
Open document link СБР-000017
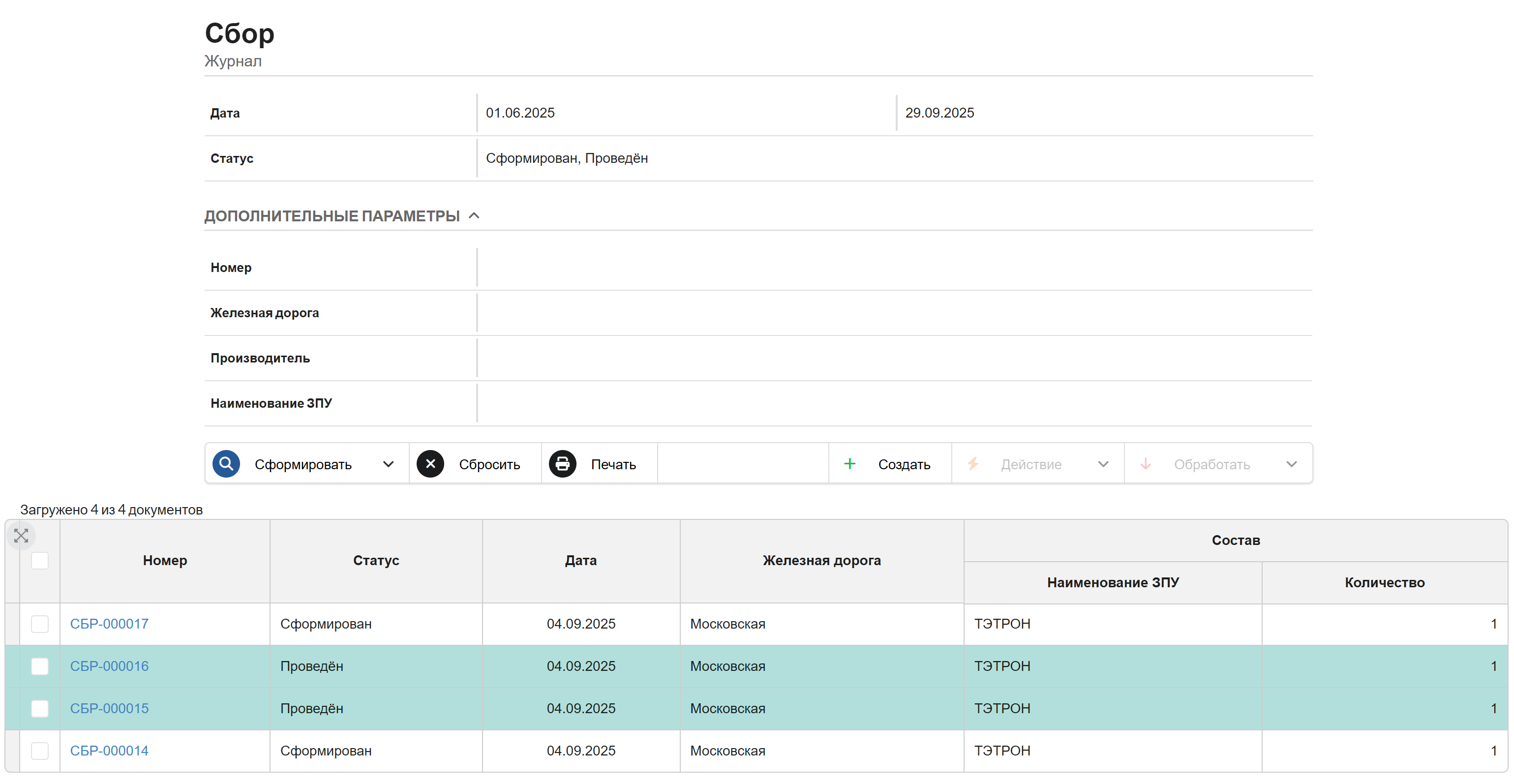[109, 624]
